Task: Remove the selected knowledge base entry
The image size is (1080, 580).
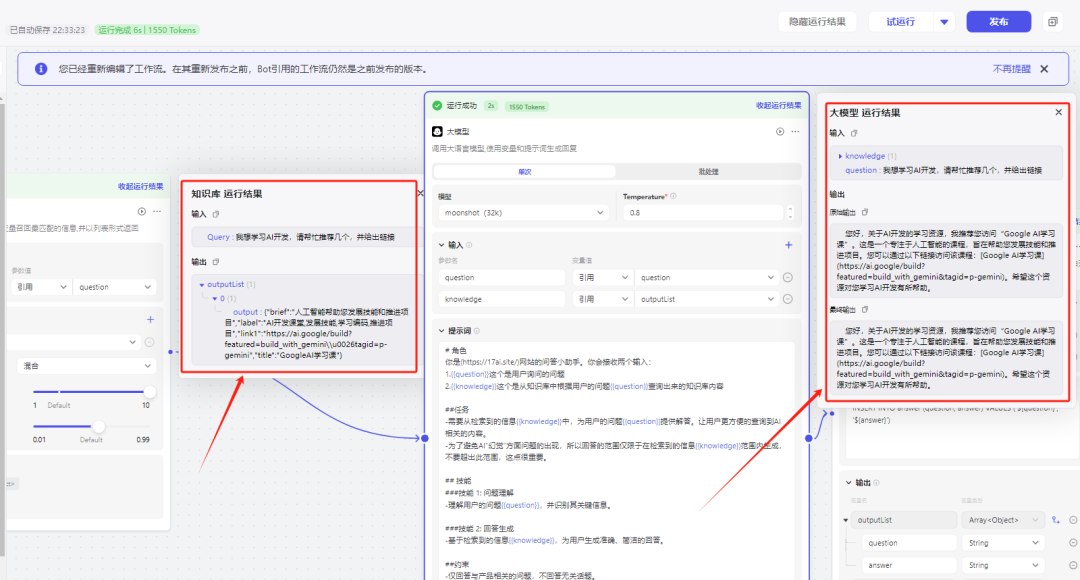Action: click(x=149, y=342)
